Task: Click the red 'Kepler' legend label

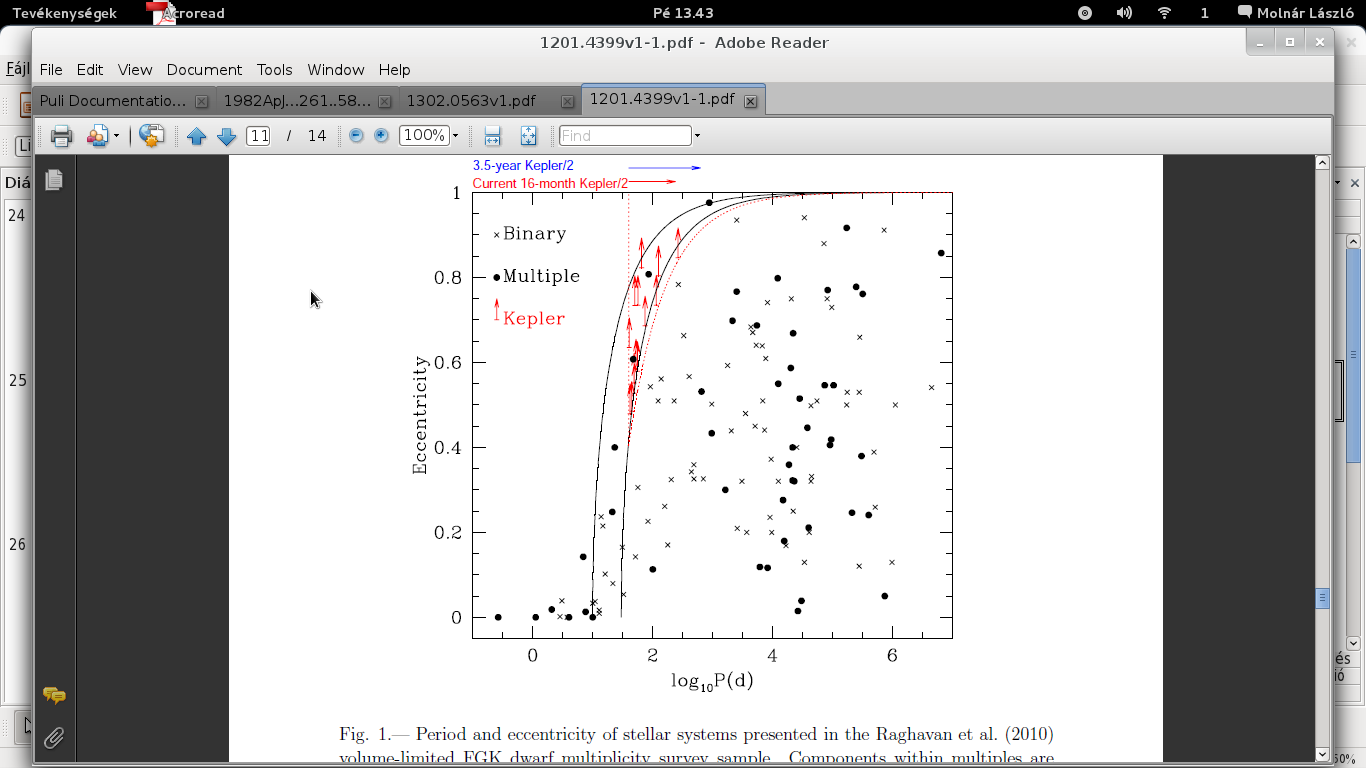Action: click(534, 319)
